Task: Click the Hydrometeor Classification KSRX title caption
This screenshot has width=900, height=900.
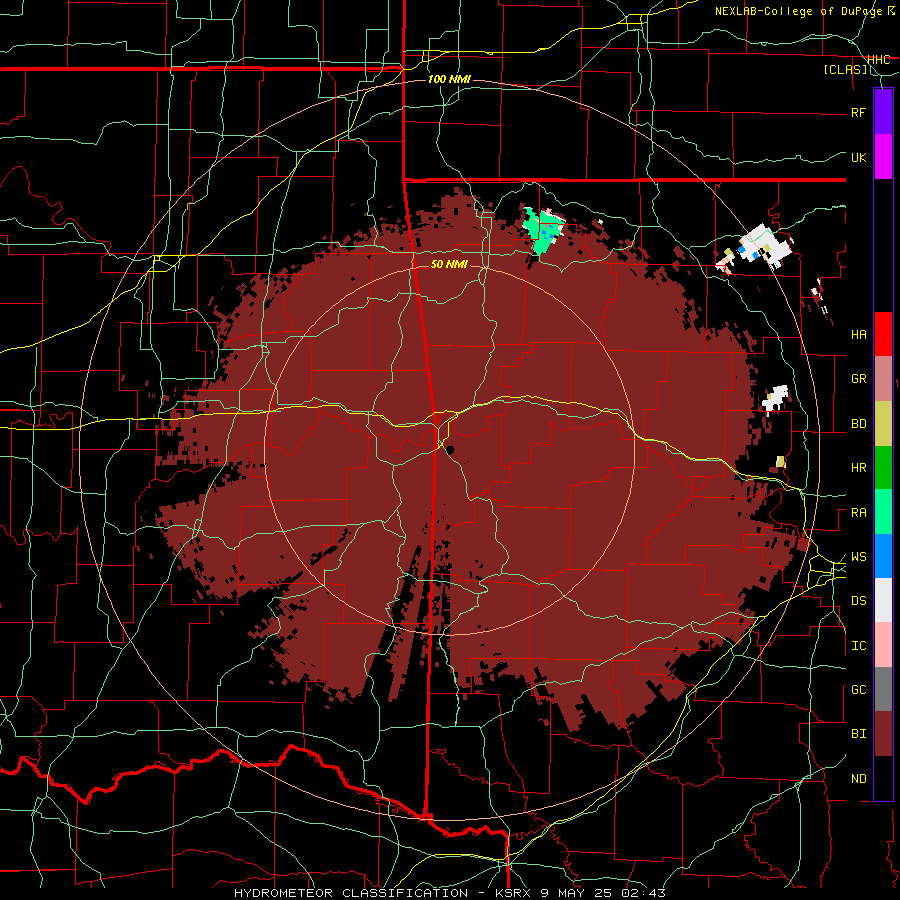Action: pos(449,893)
